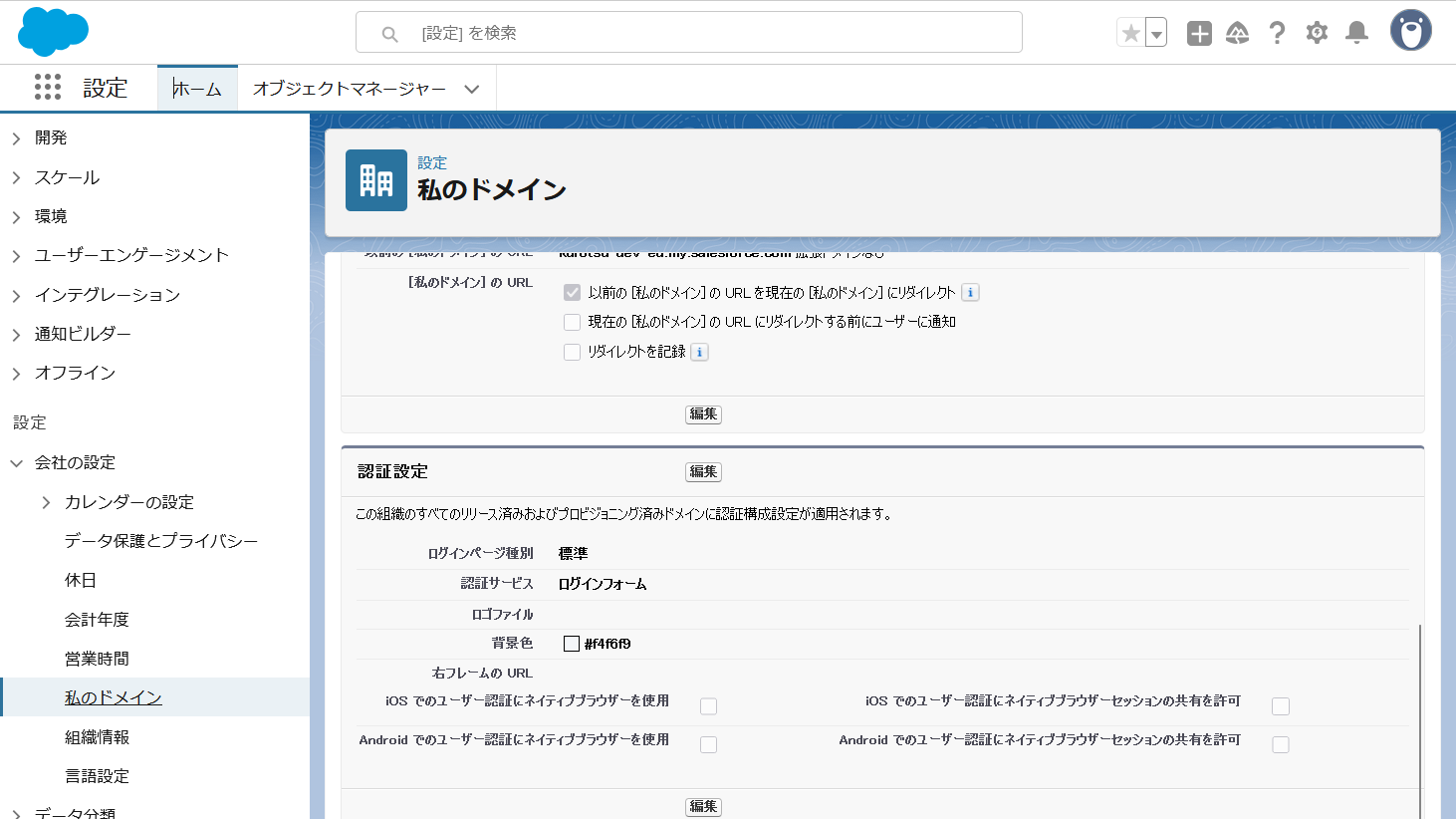Expand the オフライン section
The image size is (1456, 819).
(x=16, y=373)
